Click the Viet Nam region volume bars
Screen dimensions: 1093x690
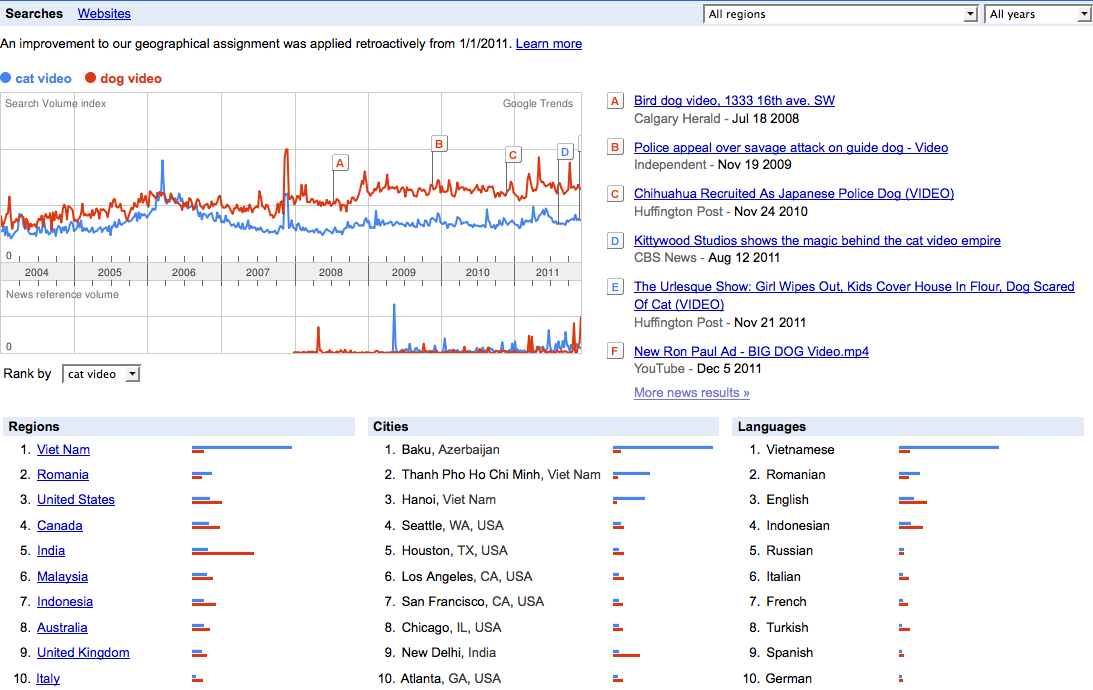pyautogui.click(x=242, y=450)
